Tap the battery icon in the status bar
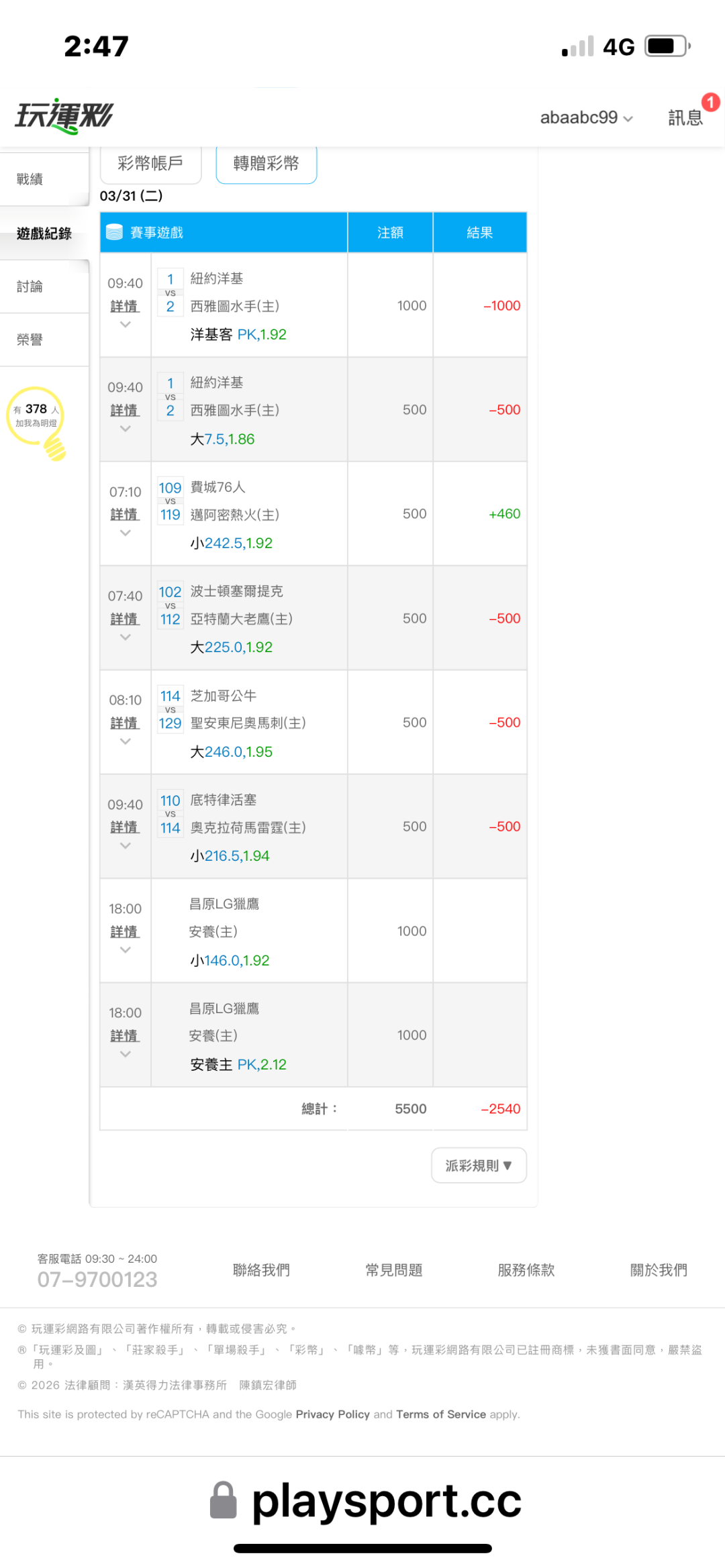 pyautogui.click(x=667, y=46)
